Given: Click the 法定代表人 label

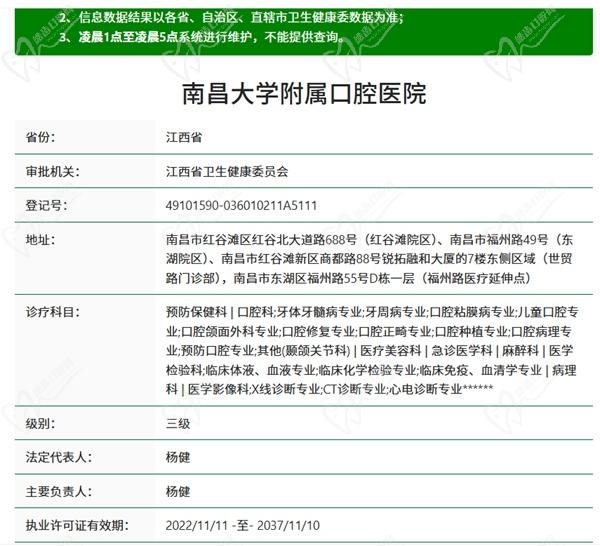Looking at the screenshot, I should (x=59, y=457).
